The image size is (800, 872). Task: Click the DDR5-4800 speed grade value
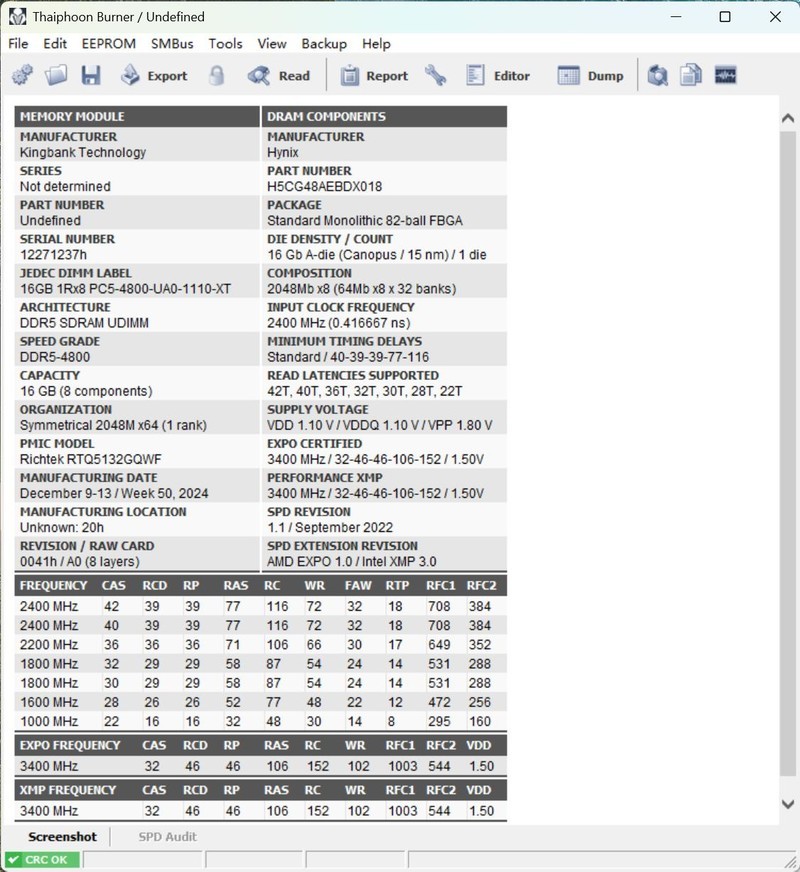54,357
